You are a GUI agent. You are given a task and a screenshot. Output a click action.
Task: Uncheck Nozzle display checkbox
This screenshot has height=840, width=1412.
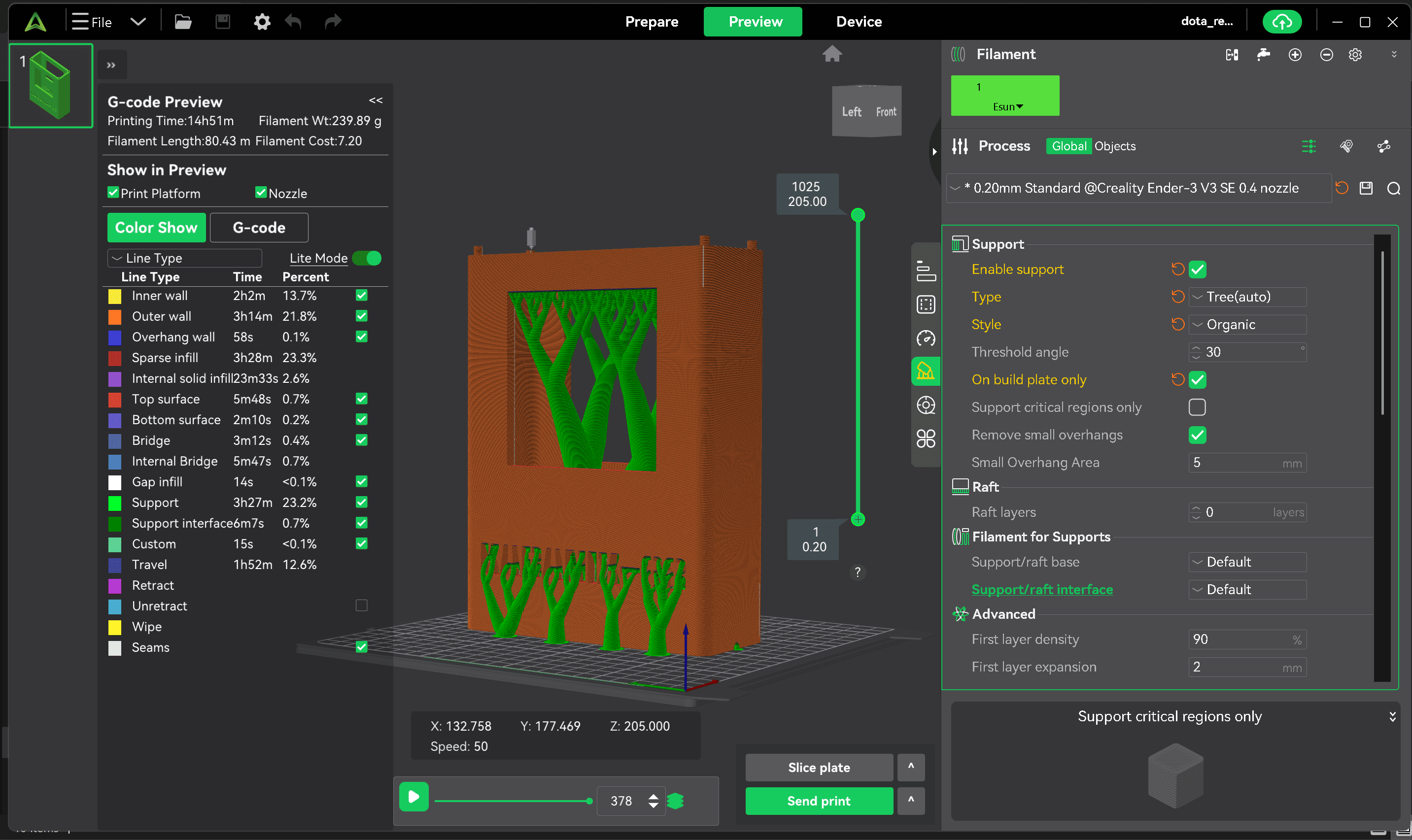click(x=260, y=193)
